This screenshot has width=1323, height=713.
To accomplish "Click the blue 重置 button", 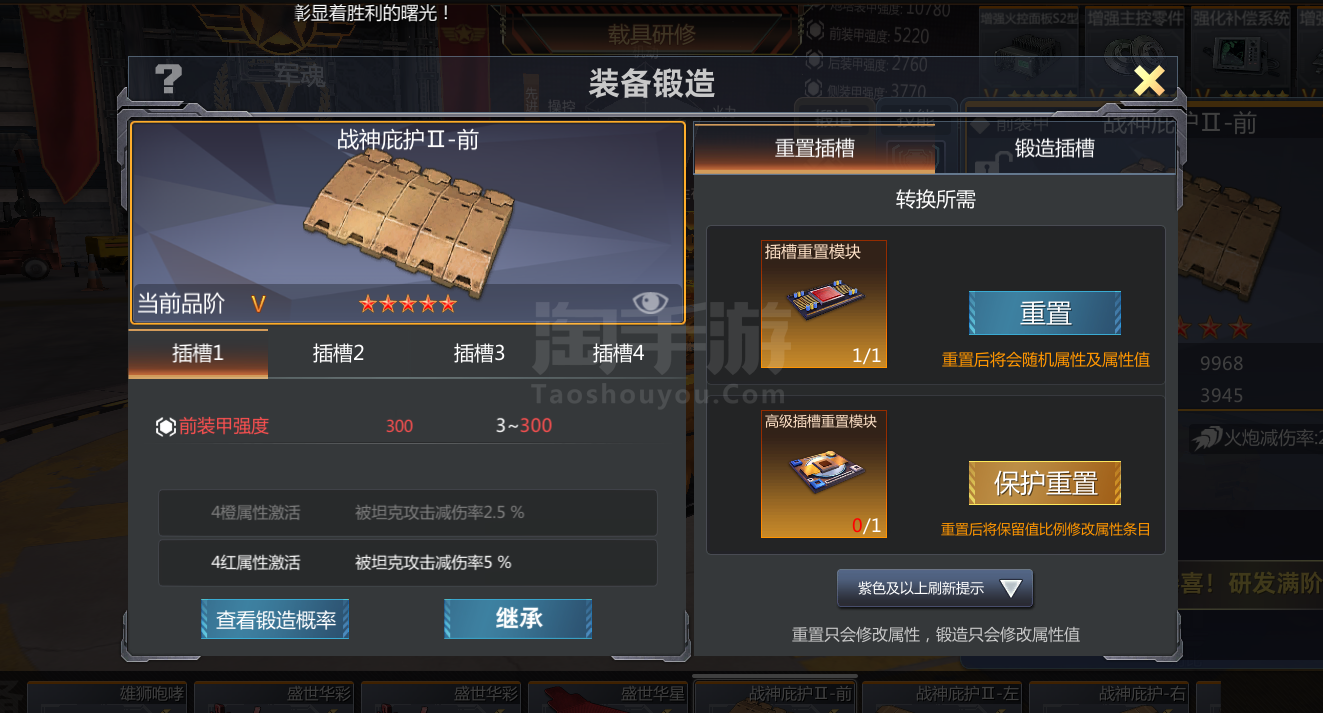I will click(x=1045, y=313).
